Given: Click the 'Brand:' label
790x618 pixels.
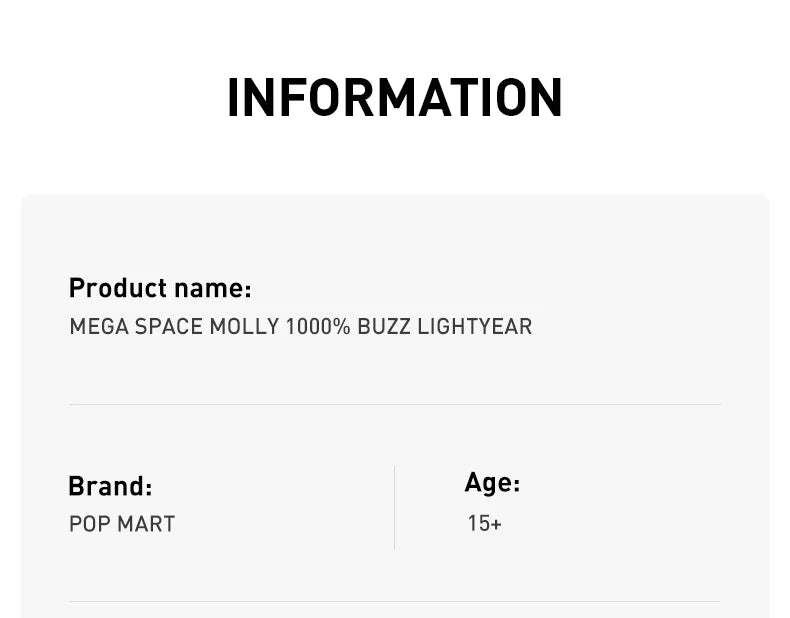Looking at the screenshot, I should click(x=110, y=487).
